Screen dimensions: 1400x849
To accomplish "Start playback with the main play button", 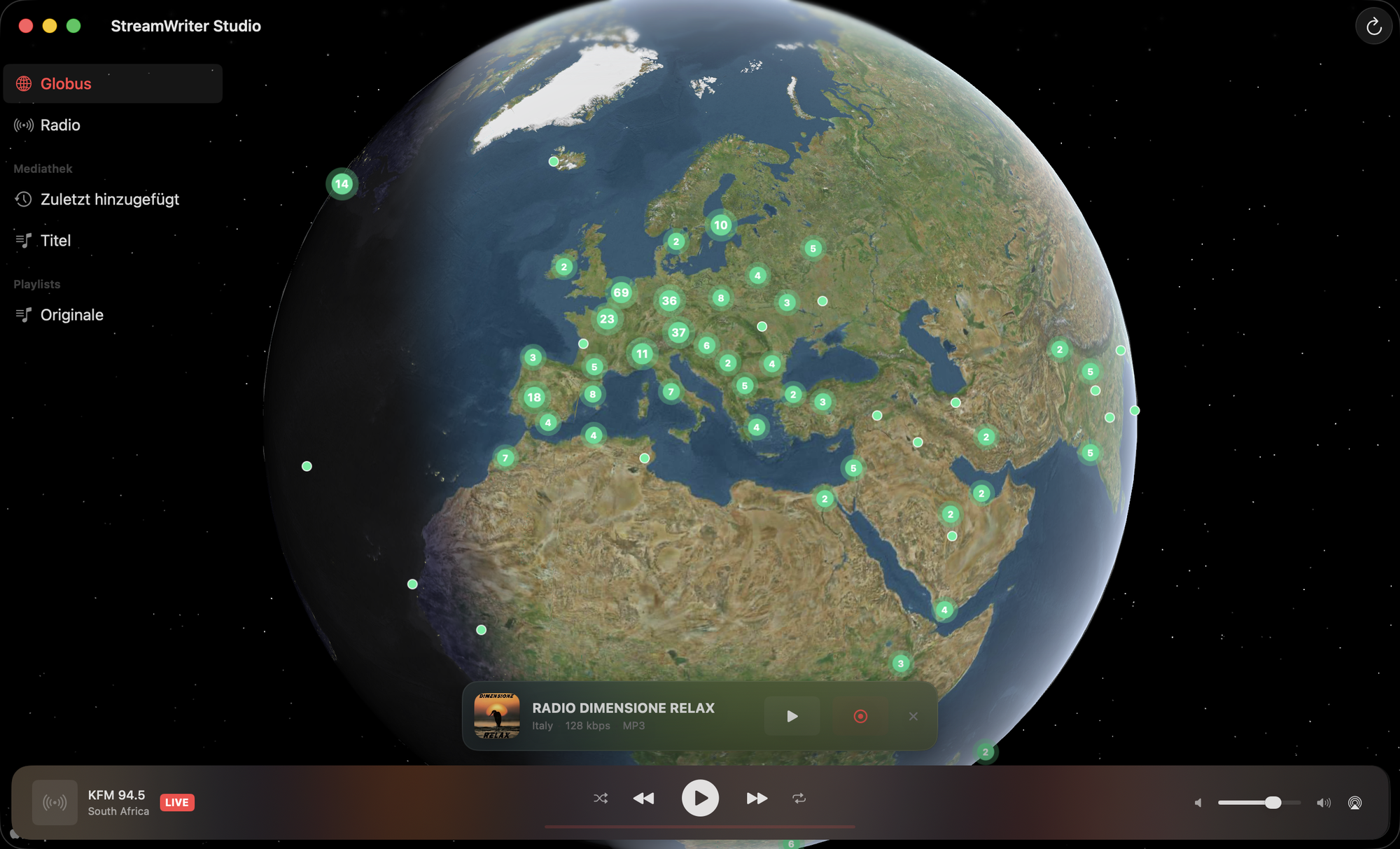I will [x=700, y=798].
